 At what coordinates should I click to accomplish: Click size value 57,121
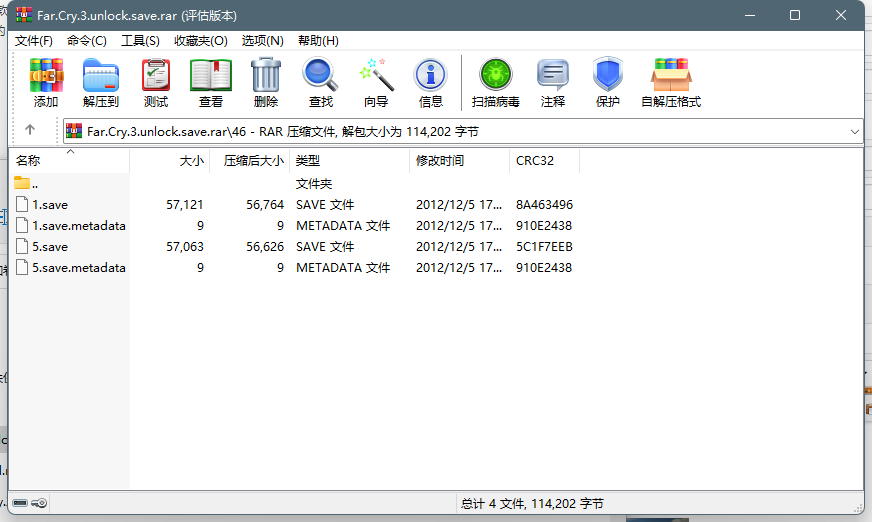(185, 204)
